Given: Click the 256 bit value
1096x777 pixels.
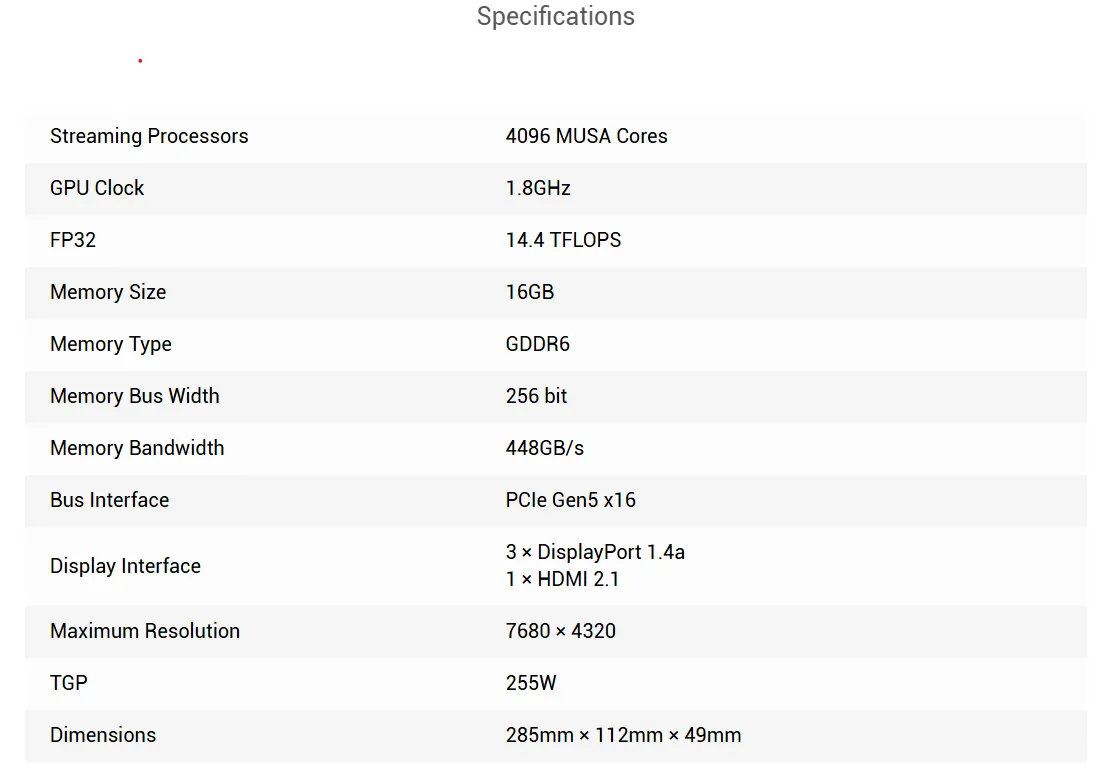Looking at the screenshot, I should (x=536, y=395).
